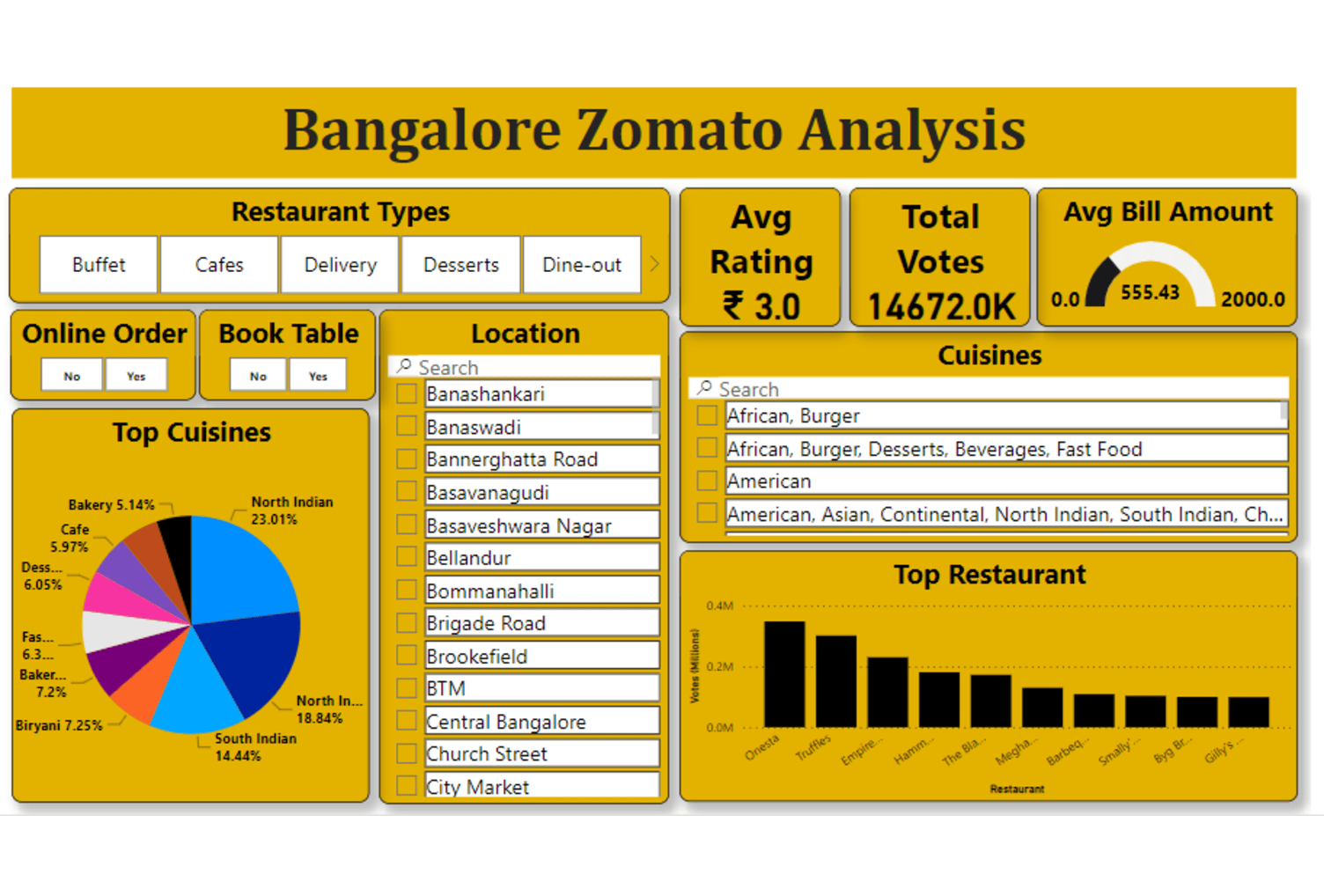Select the Cafes restaurant type
Screen dimensions: 1324x896
(x=219, y=264)
